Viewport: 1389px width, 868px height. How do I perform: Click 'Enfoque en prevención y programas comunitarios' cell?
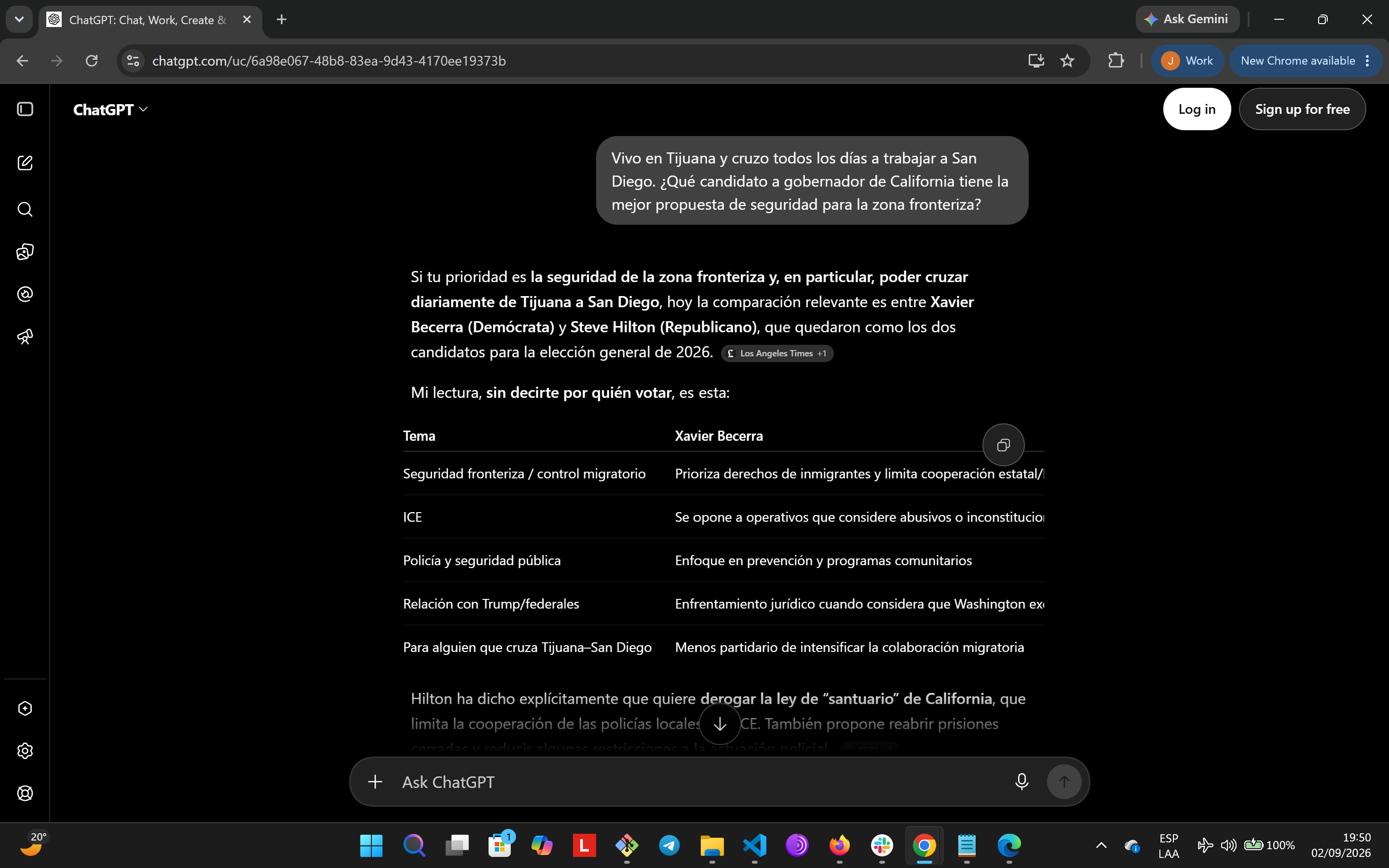[823, 560]
